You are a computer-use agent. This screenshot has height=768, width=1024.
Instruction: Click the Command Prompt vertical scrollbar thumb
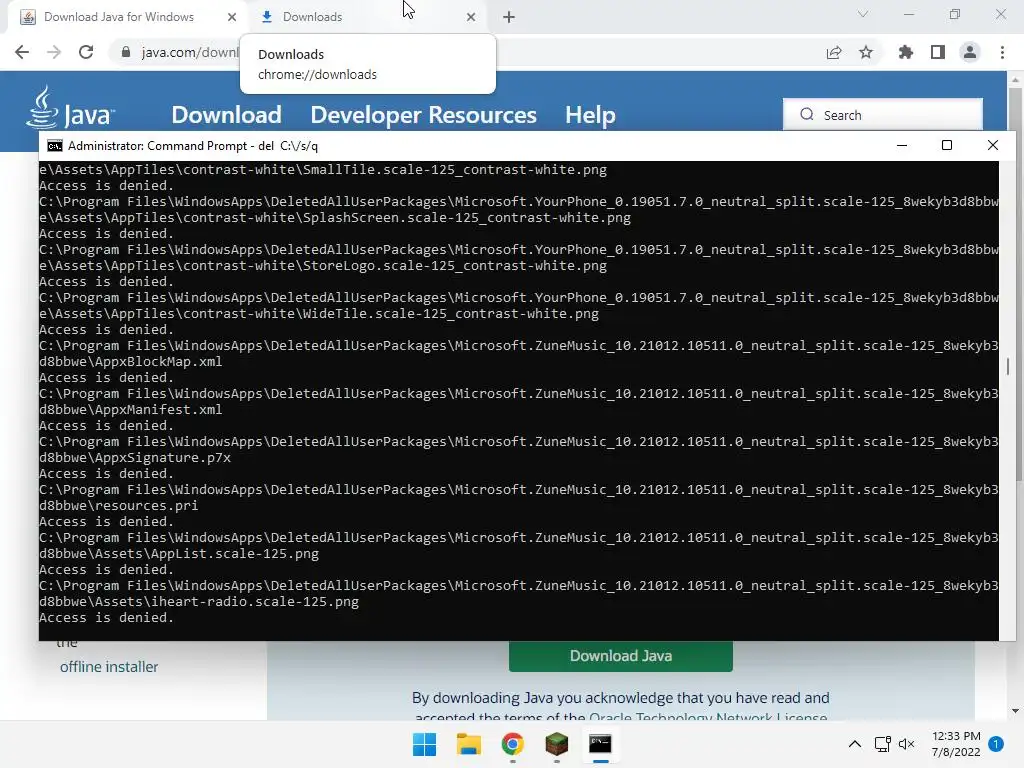tap(1008, 366)
